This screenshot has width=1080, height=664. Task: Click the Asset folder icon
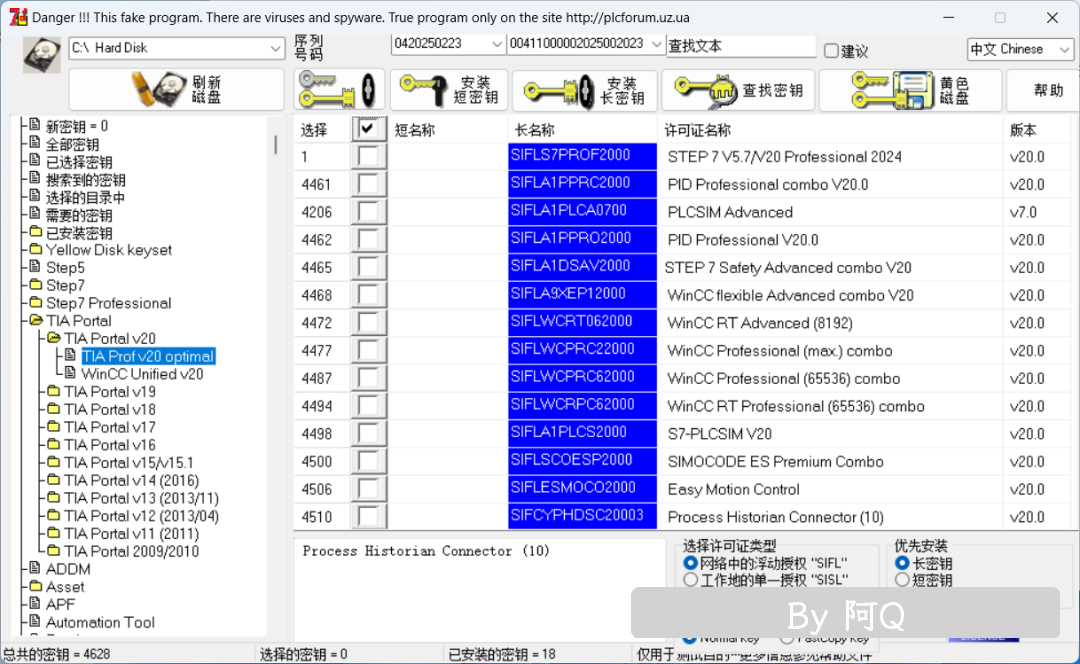(x=36, y=586)
